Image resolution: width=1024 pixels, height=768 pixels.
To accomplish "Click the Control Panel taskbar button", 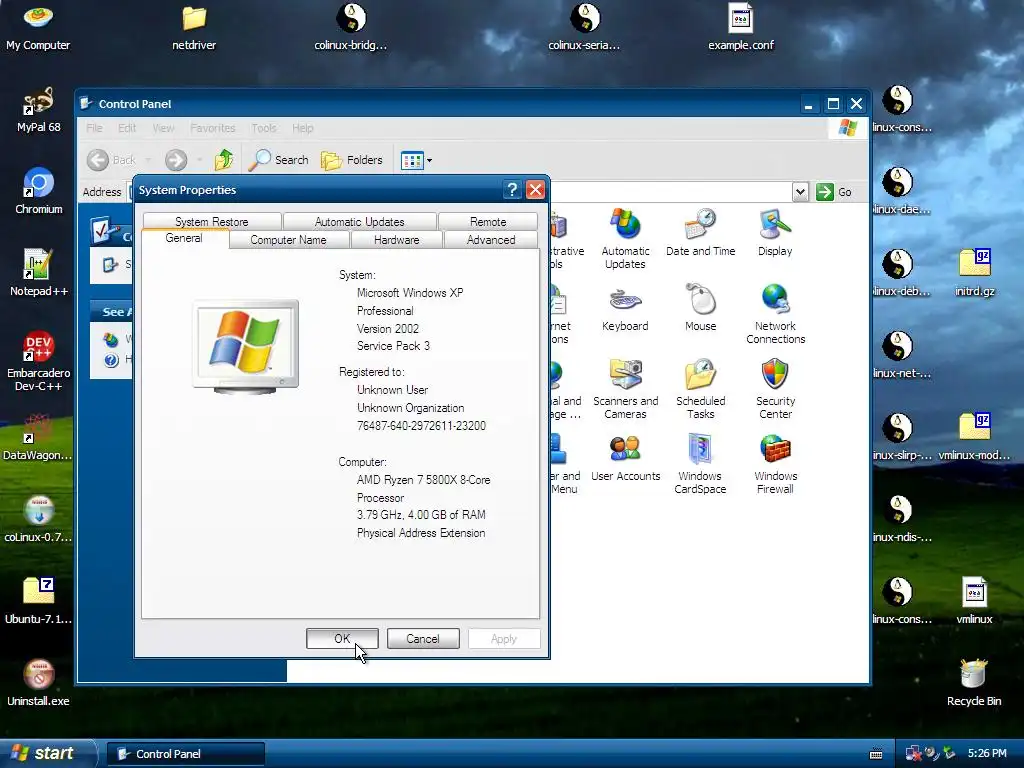I will [x=186, y=754].
